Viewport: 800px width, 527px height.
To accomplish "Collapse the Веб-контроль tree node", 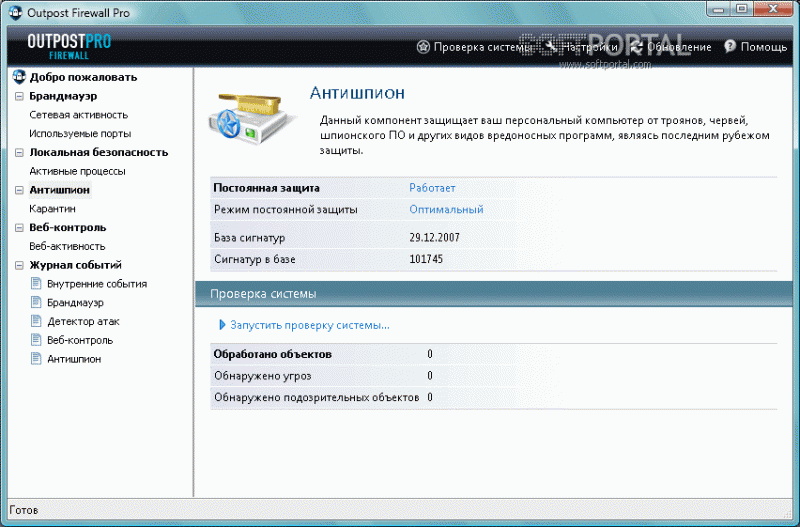I will point(19,228).
